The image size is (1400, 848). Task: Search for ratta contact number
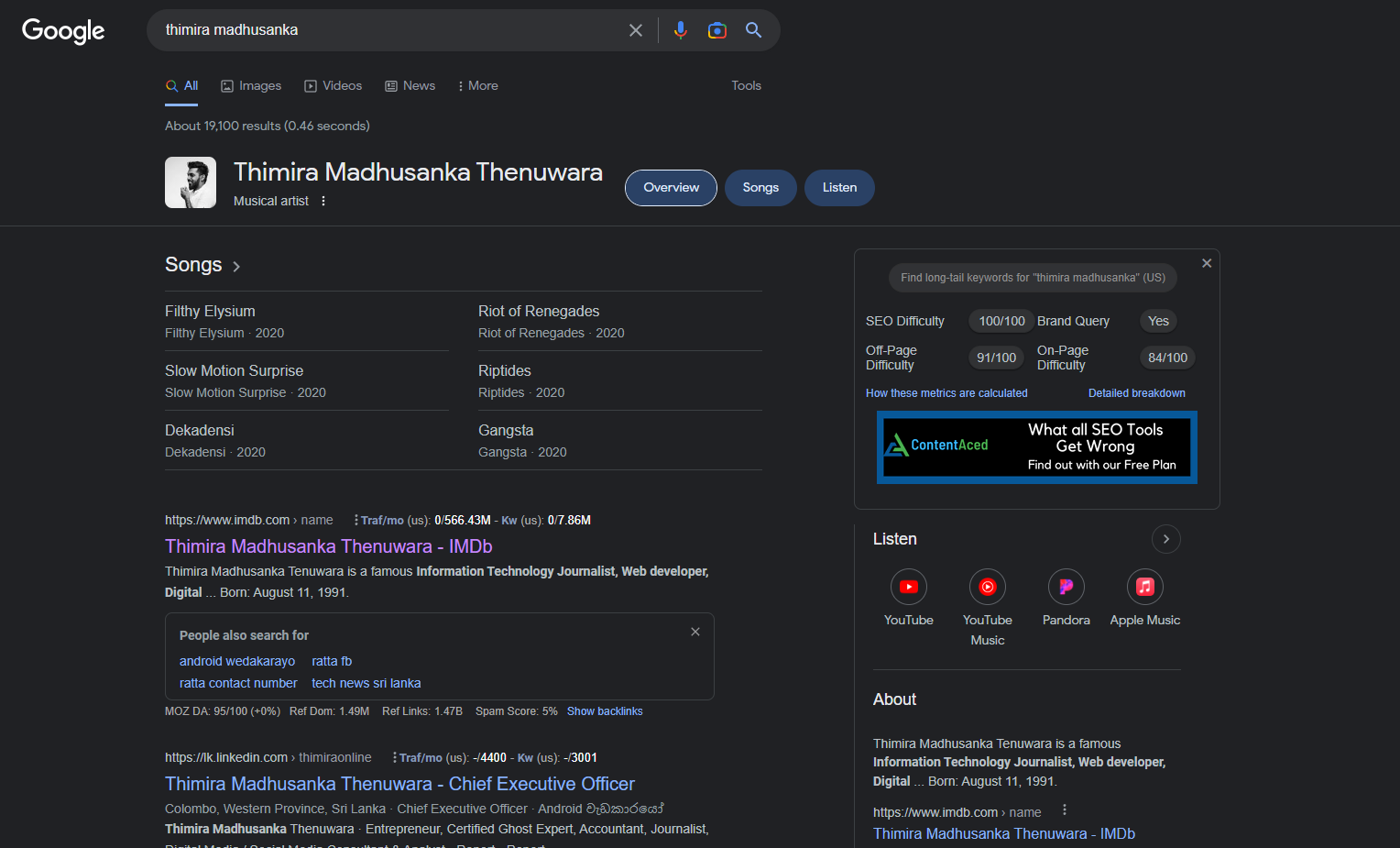click(x=238, y=683)
